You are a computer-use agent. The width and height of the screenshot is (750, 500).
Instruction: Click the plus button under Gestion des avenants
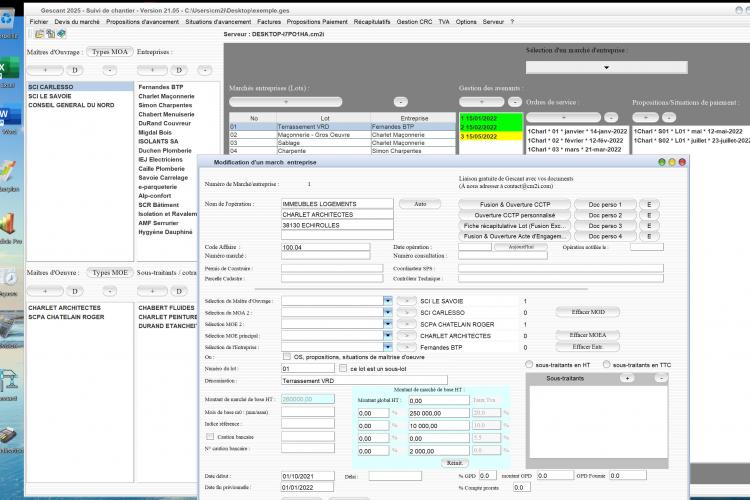(x=482, y=102)
